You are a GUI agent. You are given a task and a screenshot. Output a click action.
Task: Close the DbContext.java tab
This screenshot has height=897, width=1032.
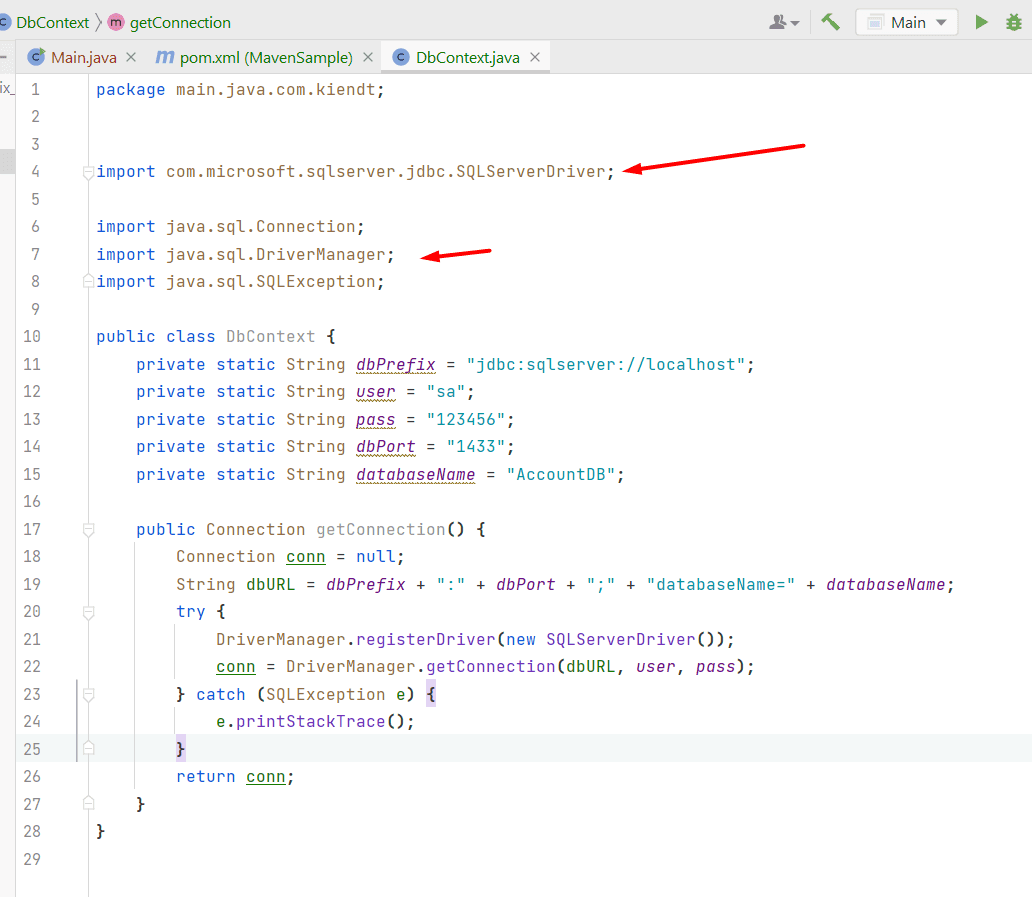pyautogui.click(x=535, y=58)
